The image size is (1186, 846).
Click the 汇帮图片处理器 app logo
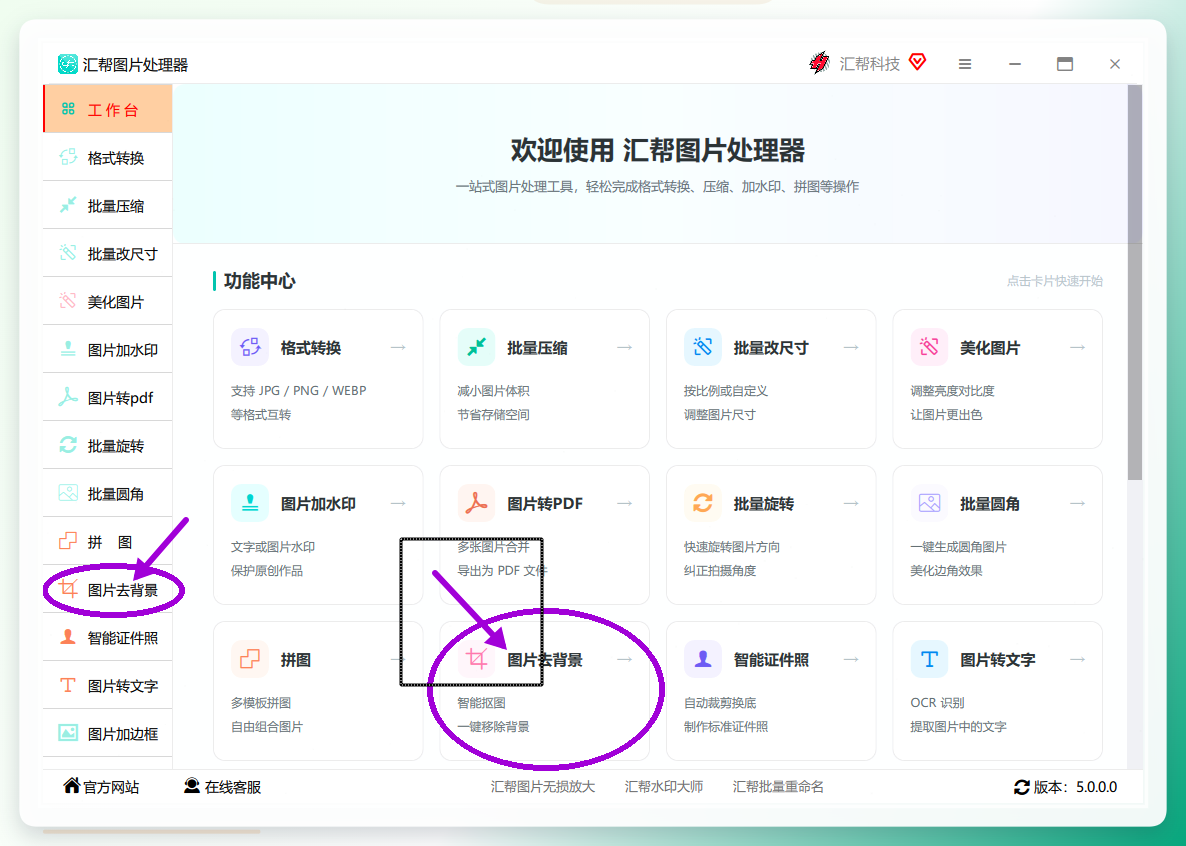[x=67, y=64]
